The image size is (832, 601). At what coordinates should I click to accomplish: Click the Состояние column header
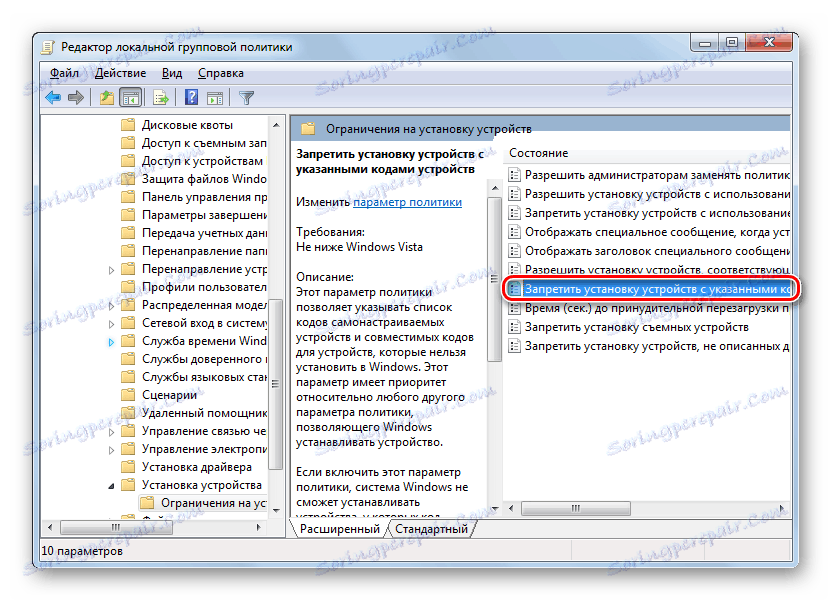[539, 153]
